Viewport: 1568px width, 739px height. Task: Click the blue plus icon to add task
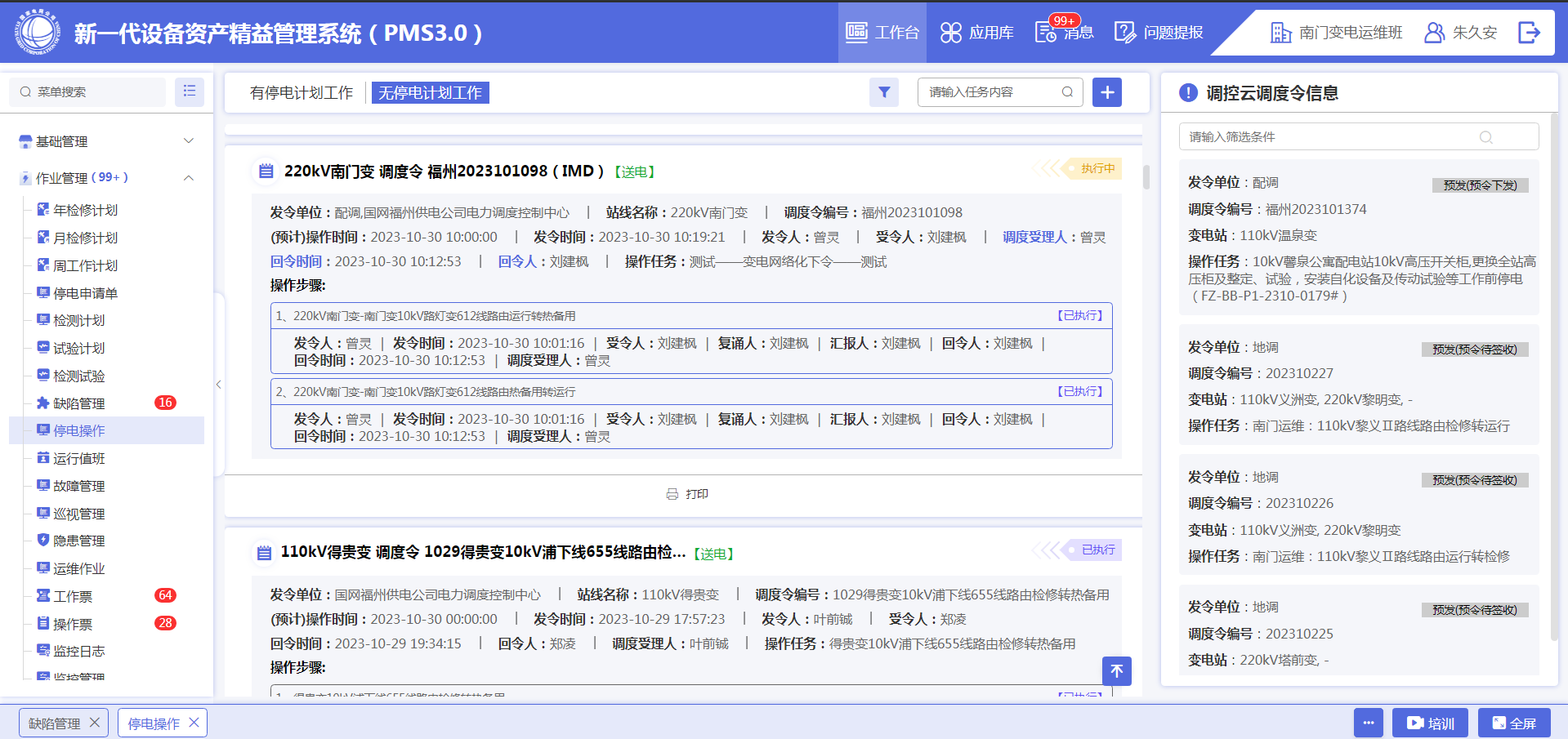pos(1107,92)
